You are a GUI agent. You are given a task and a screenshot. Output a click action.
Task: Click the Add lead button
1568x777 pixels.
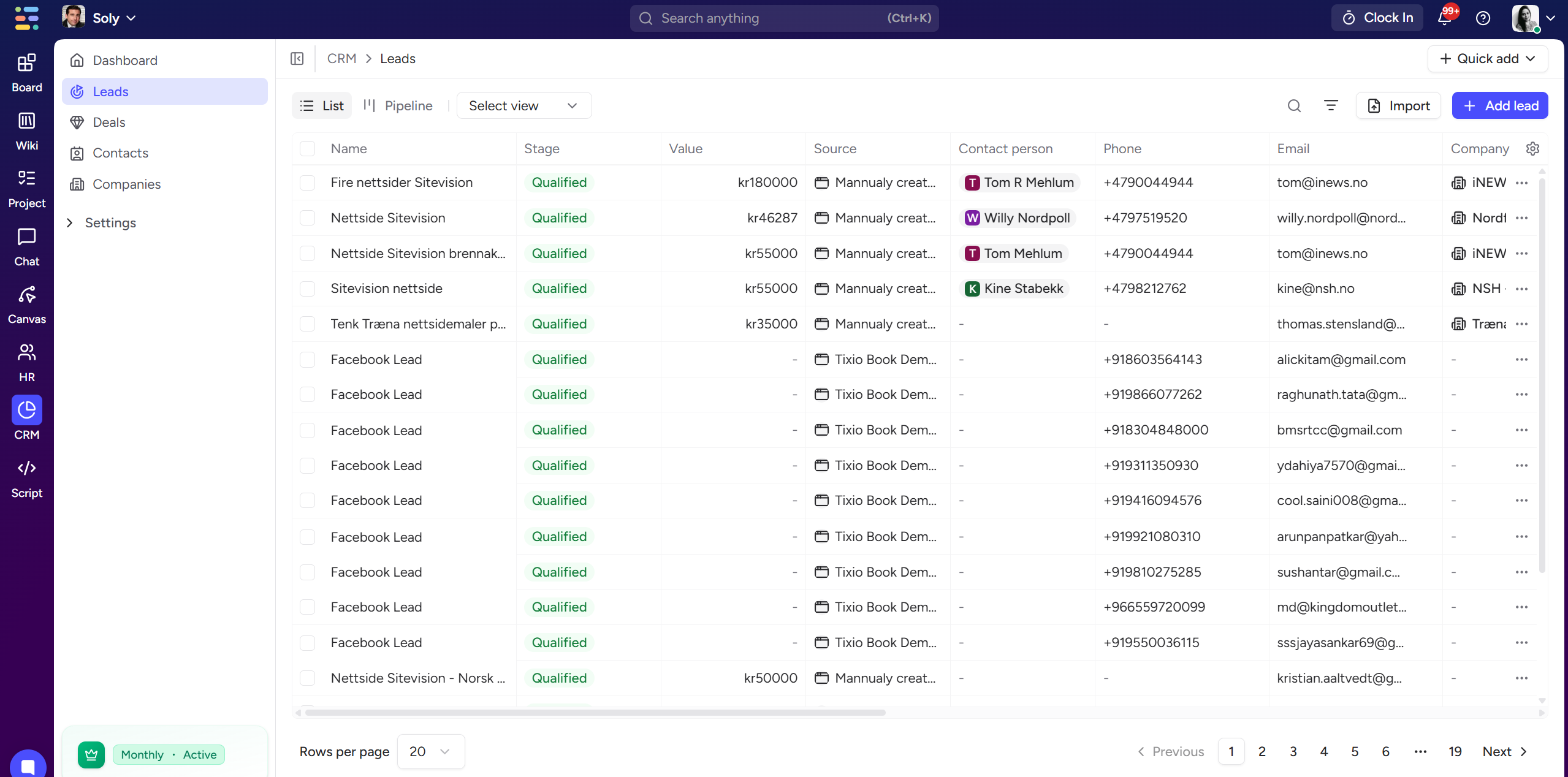(1499, 105)
